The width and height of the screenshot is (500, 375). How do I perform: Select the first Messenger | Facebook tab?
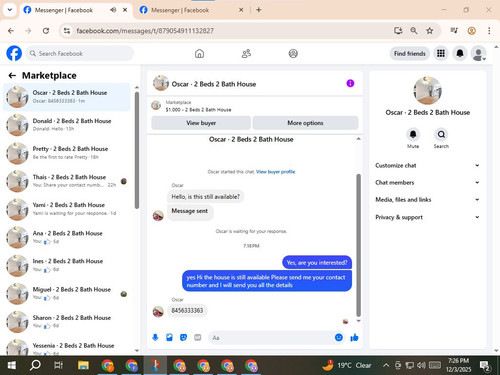tap(76, 10)
